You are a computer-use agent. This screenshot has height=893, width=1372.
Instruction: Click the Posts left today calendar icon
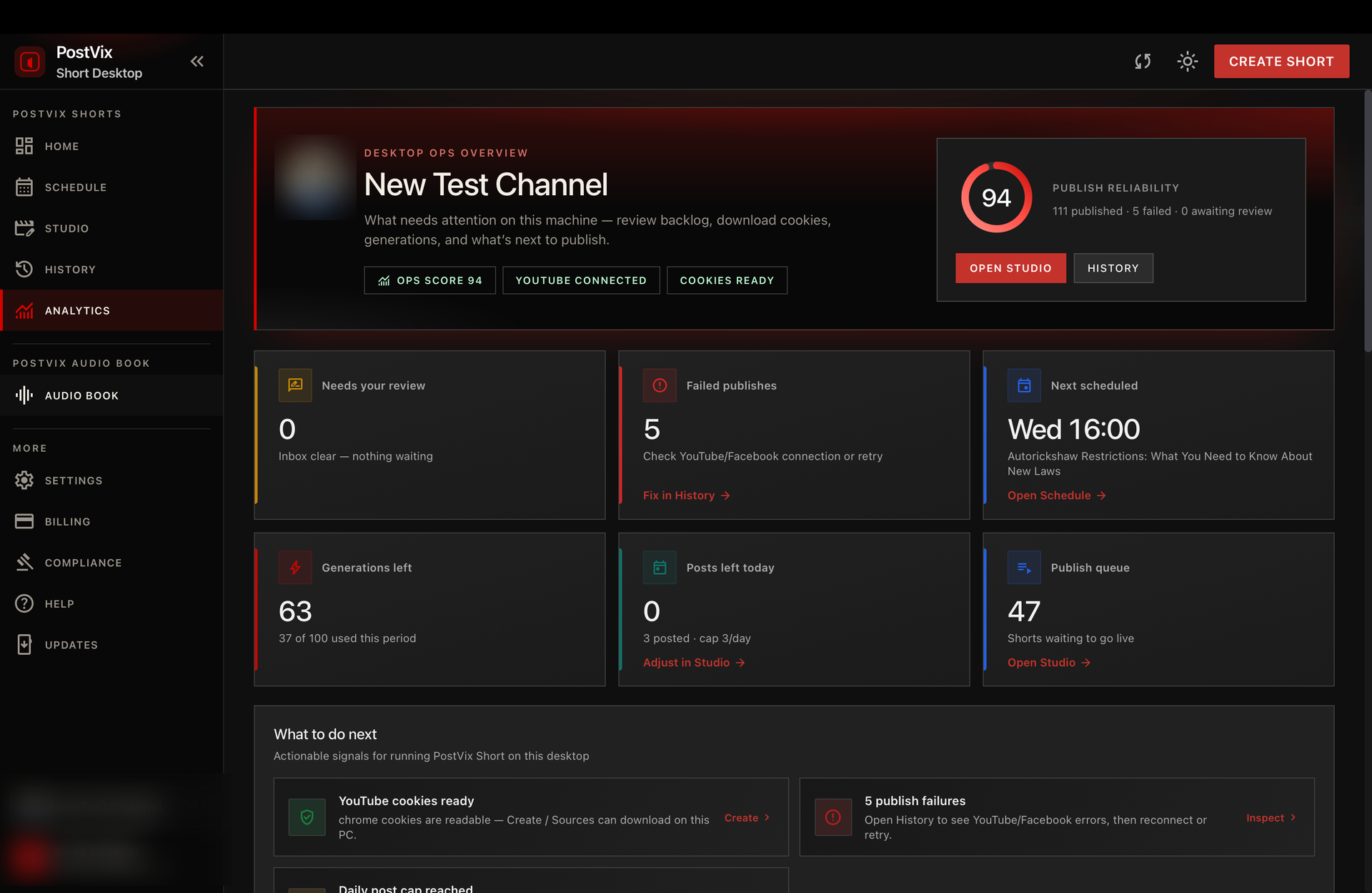pyautogui.click(x=660, y=568)
